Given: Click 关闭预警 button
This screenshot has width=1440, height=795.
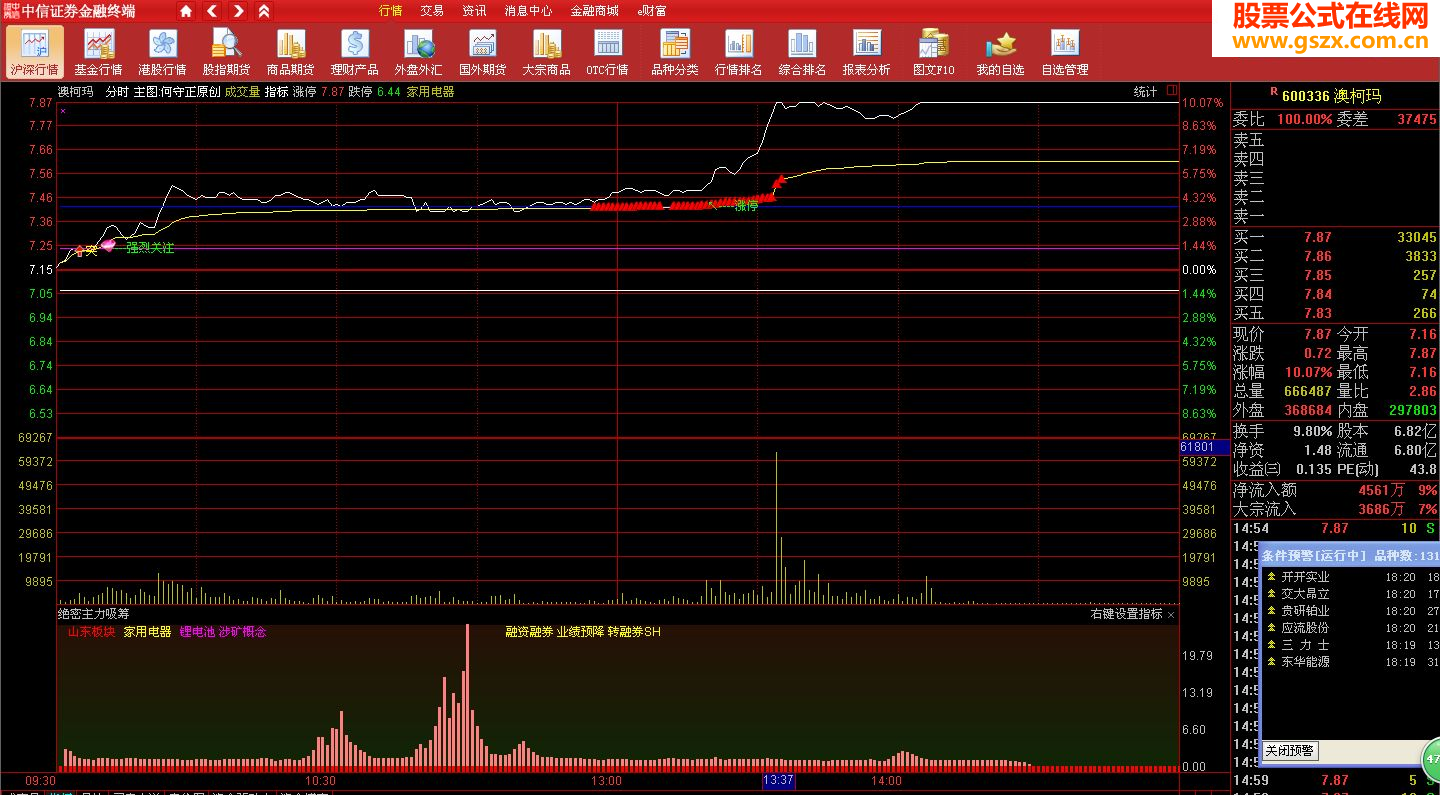Looking at the screenshot, I should click(1289, 751).
